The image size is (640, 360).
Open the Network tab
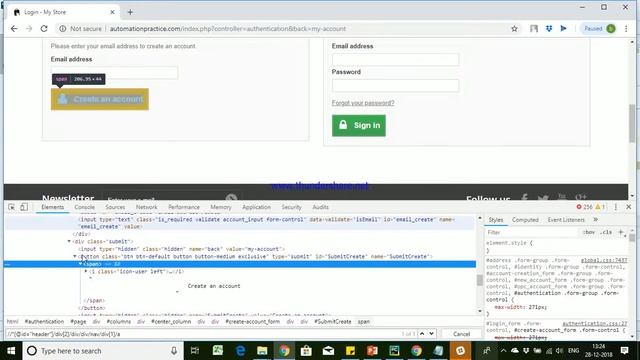point(147,207)
